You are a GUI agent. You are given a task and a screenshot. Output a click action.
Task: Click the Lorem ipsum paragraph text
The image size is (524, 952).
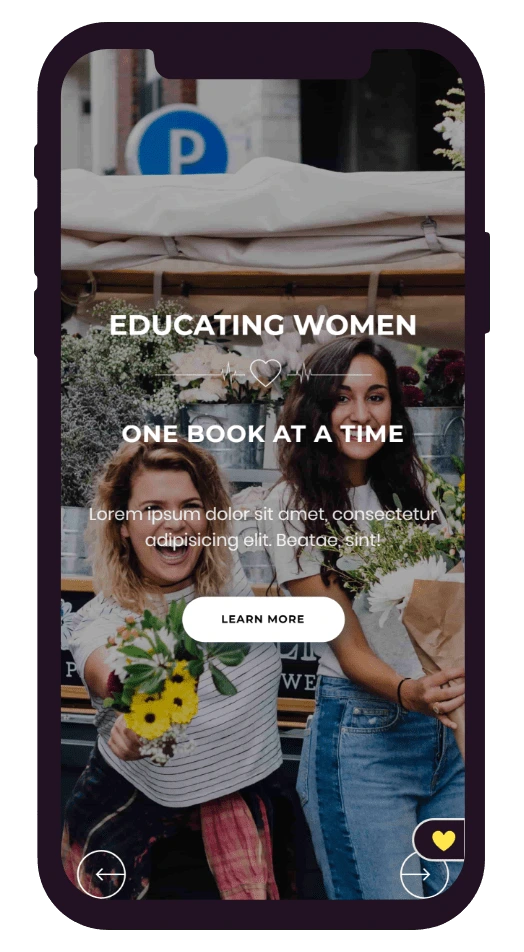[263, 527]
